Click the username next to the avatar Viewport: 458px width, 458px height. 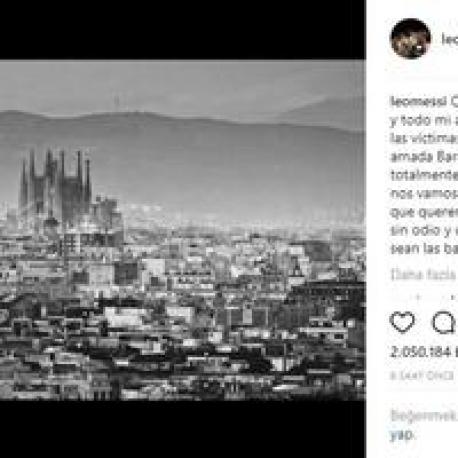(450, 39)
